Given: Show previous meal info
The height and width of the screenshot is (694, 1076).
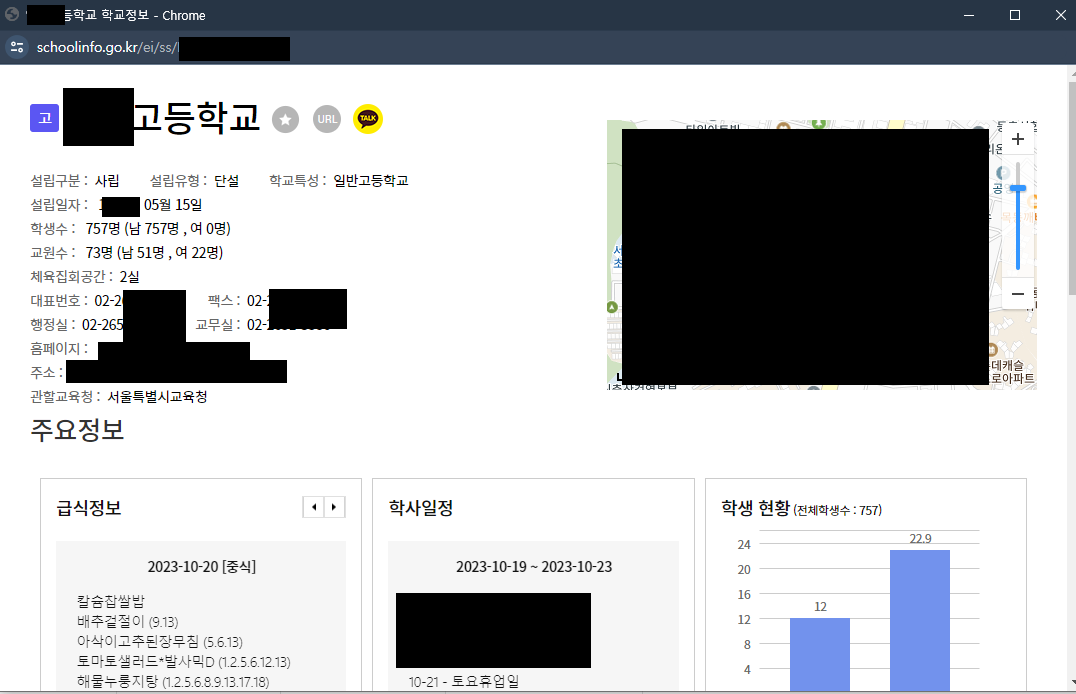Looking at the screenshot, I should (314, 507).
